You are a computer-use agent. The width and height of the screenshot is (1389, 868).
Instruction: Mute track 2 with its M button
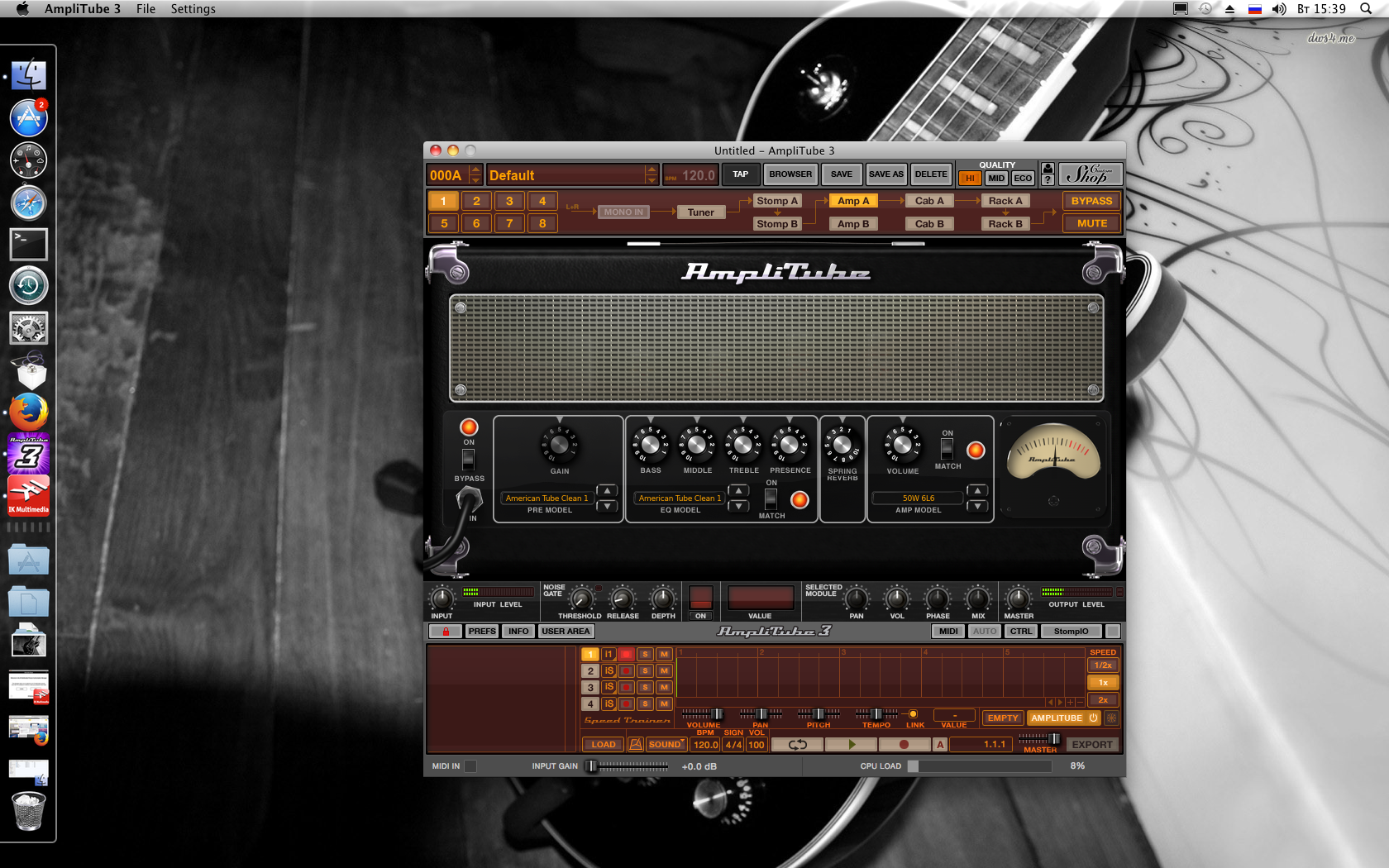point(664,670)
